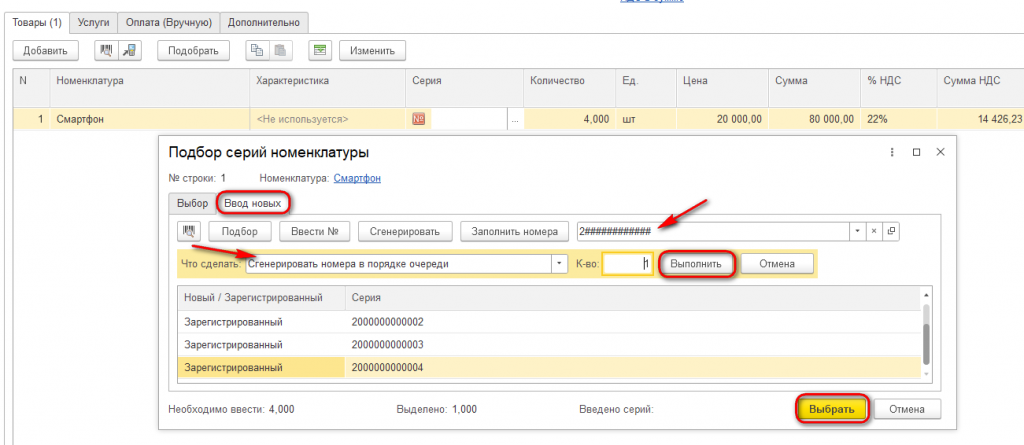Click the Добавить button
Viewport: 1024px width, 445px height.
coord(45,50)
